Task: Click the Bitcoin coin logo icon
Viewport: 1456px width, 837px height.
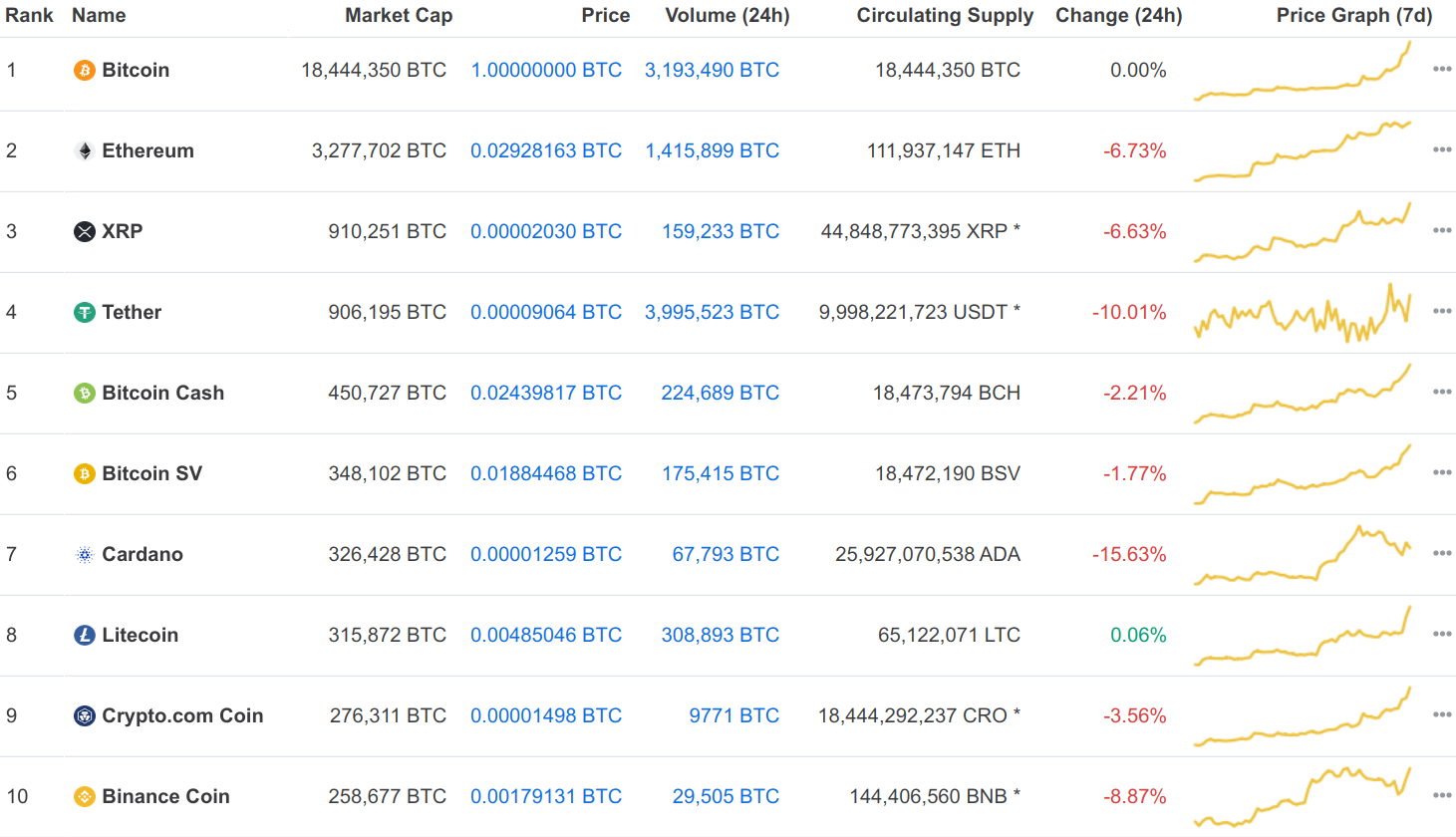Action: 85,70
